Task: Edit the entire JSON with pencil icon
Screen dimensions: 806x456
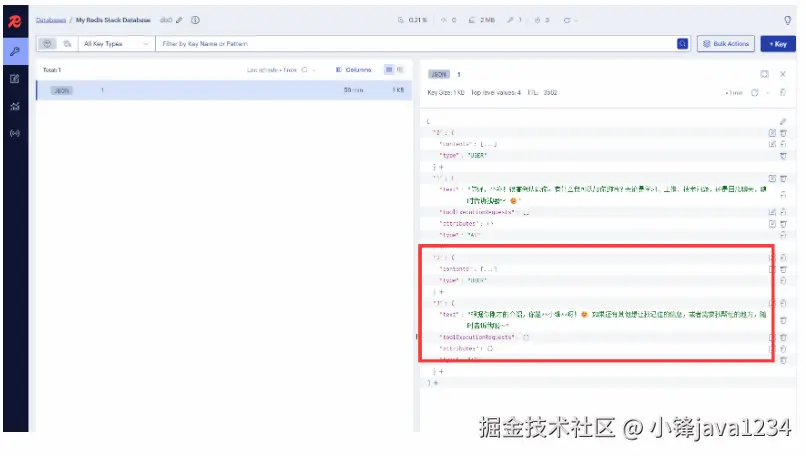Action: point(783,121)
